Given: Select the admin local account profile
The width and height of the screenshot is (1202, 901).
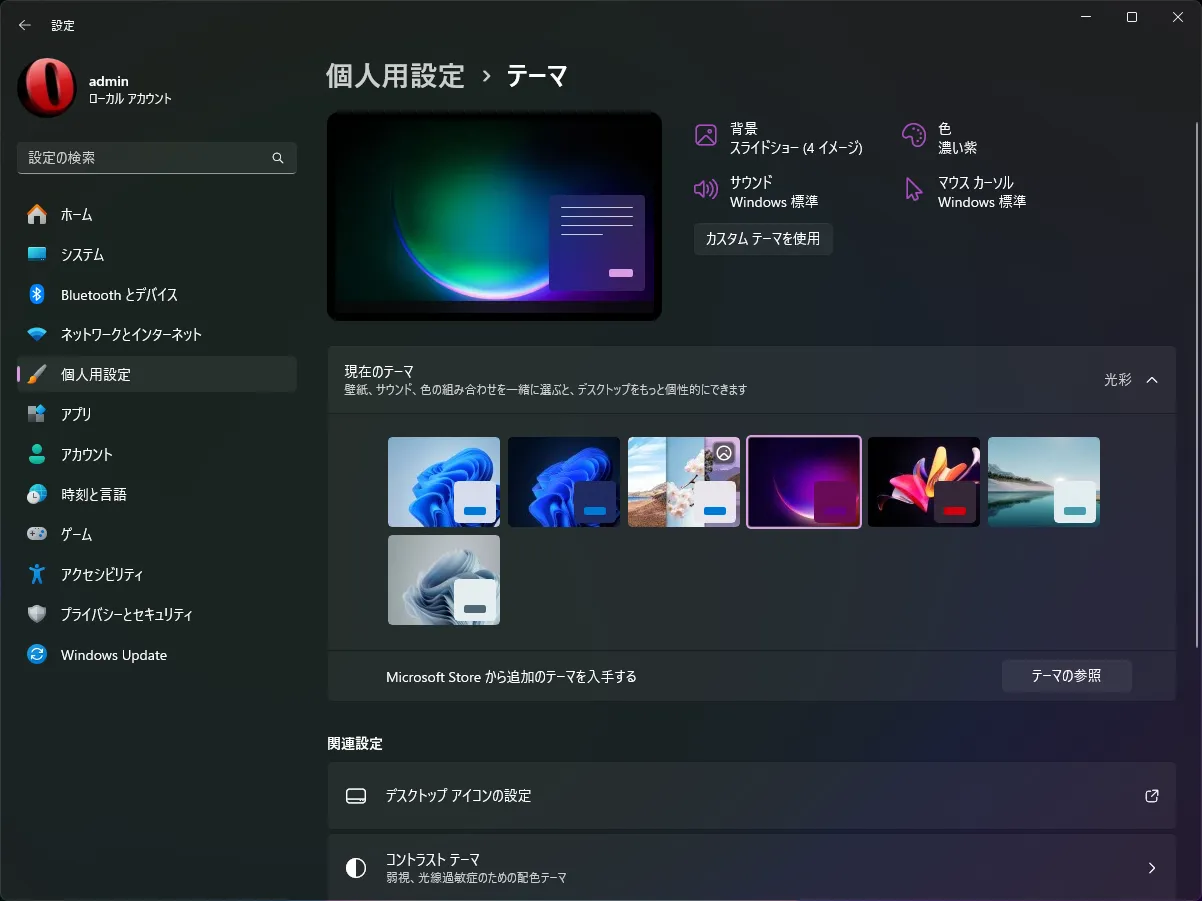Looking at the screenshot, I should pos(108,88).
